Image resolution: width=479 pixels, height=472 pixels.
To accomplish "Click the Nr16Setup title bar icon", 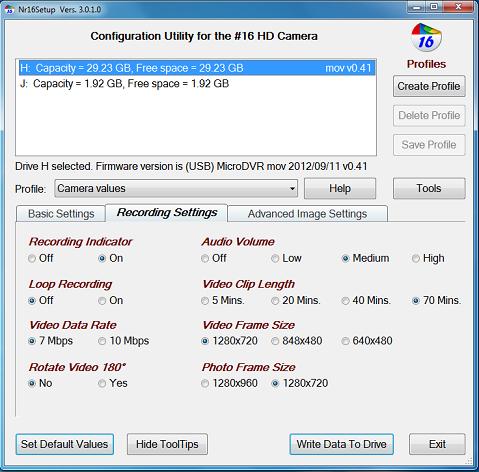I will 10,9.
